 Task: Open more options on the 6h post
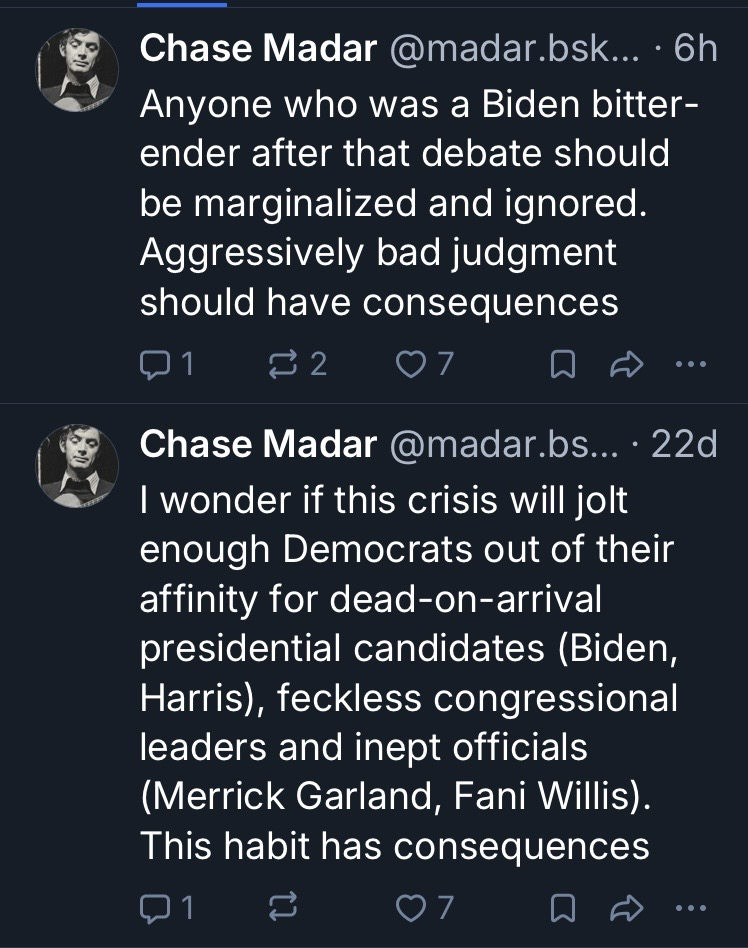[x=690, y=365]
